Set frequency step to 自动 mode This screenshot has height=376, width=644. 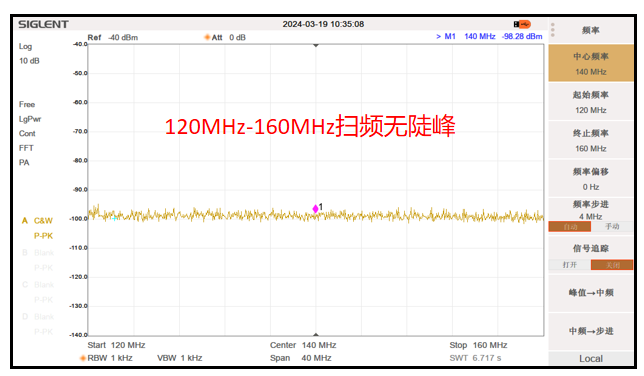pos(570,226)
